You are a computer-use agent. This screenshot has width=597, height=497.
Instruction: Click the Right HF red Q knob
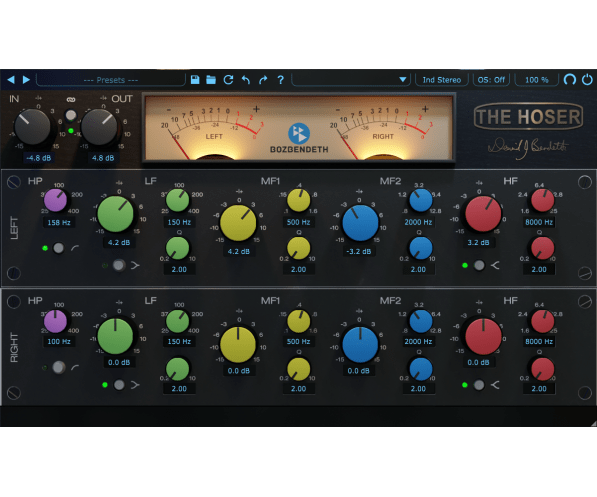pos(542,369)
